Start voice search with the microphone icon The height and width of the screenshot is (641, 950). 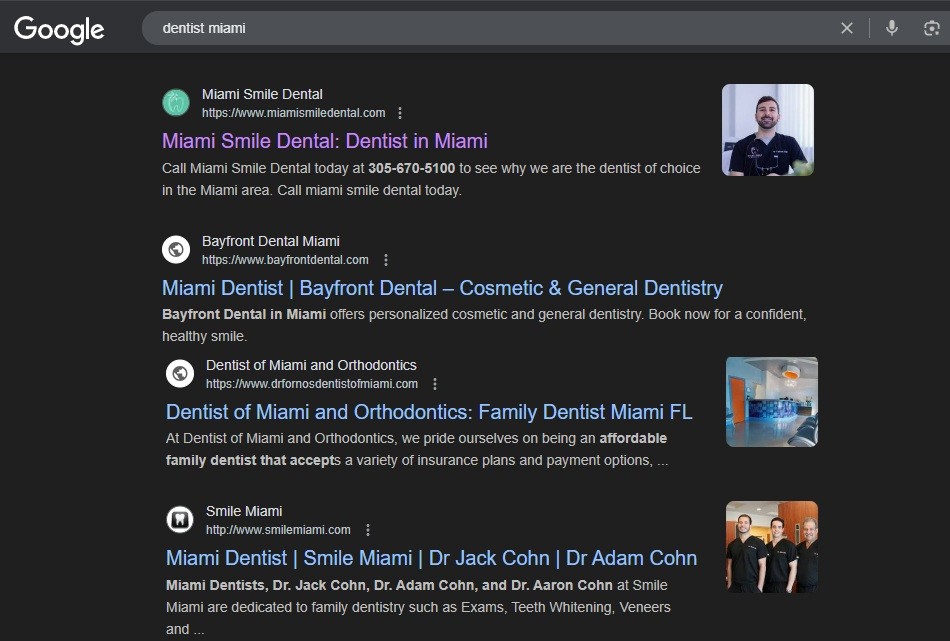(891, 28)
